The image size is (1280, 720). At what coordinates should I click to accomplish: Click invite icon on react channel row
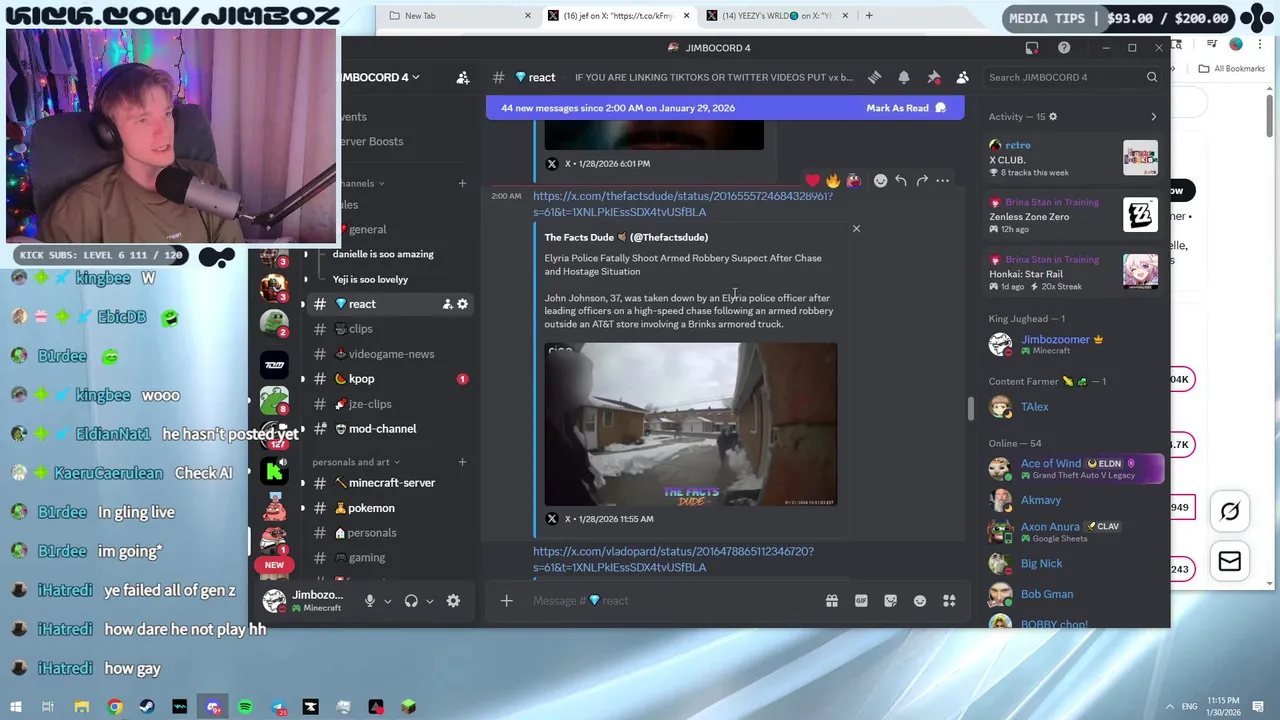point(447,304)
